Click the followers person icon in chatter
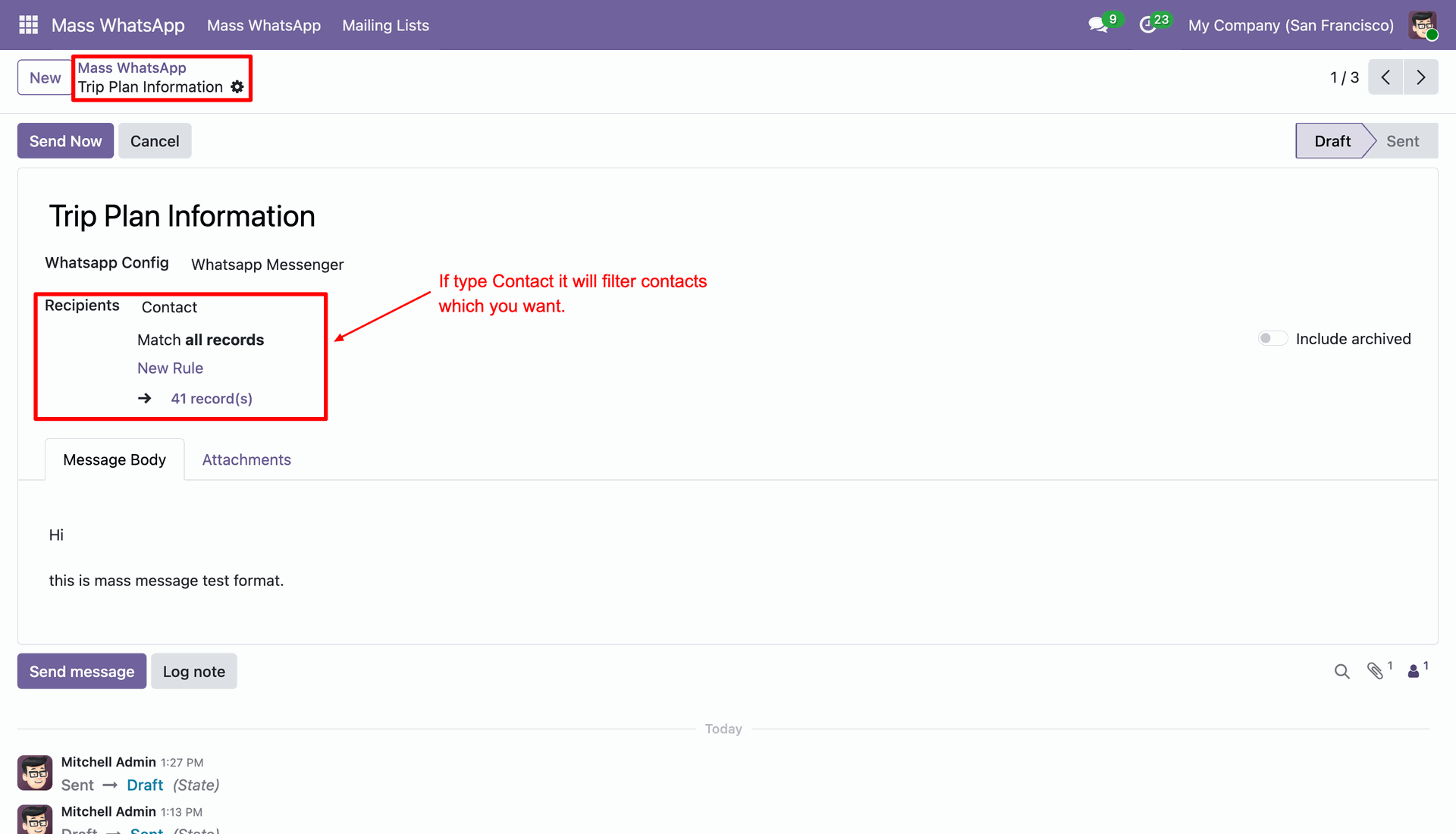This screenshot has width=1456, height=834. tap(1414, 671)
